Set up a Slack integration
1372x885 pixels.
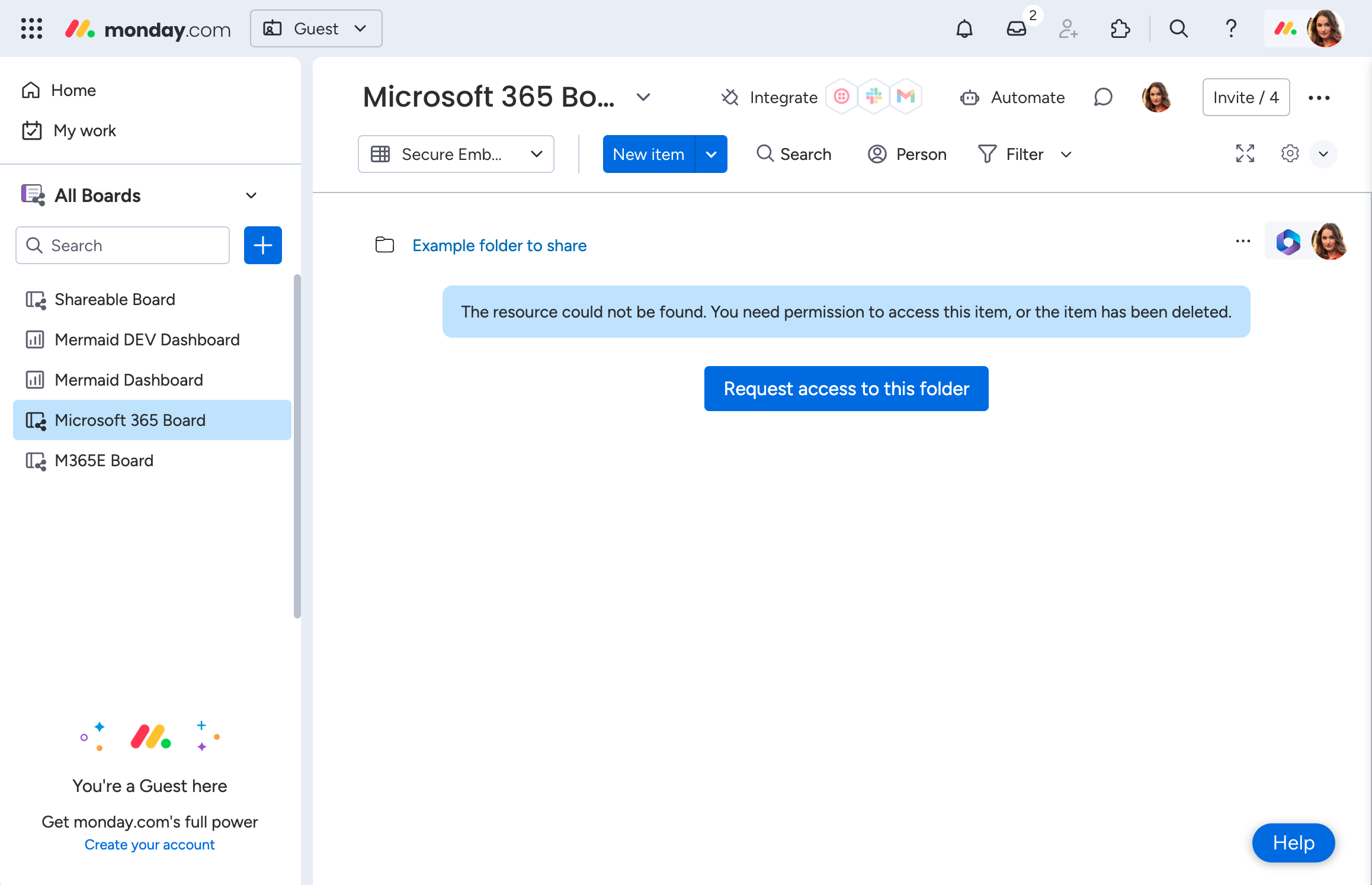click(873, 97)
